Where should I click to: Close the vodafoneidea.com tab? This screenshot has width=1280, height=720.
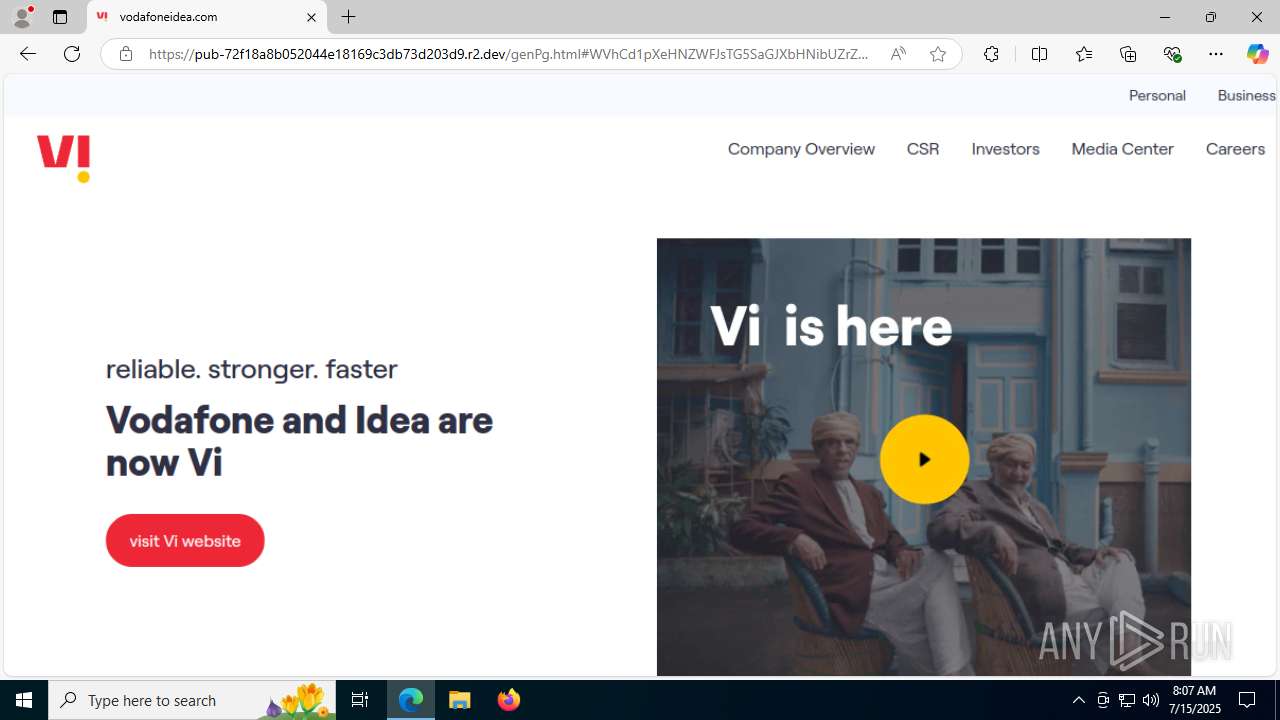point(311,17)
